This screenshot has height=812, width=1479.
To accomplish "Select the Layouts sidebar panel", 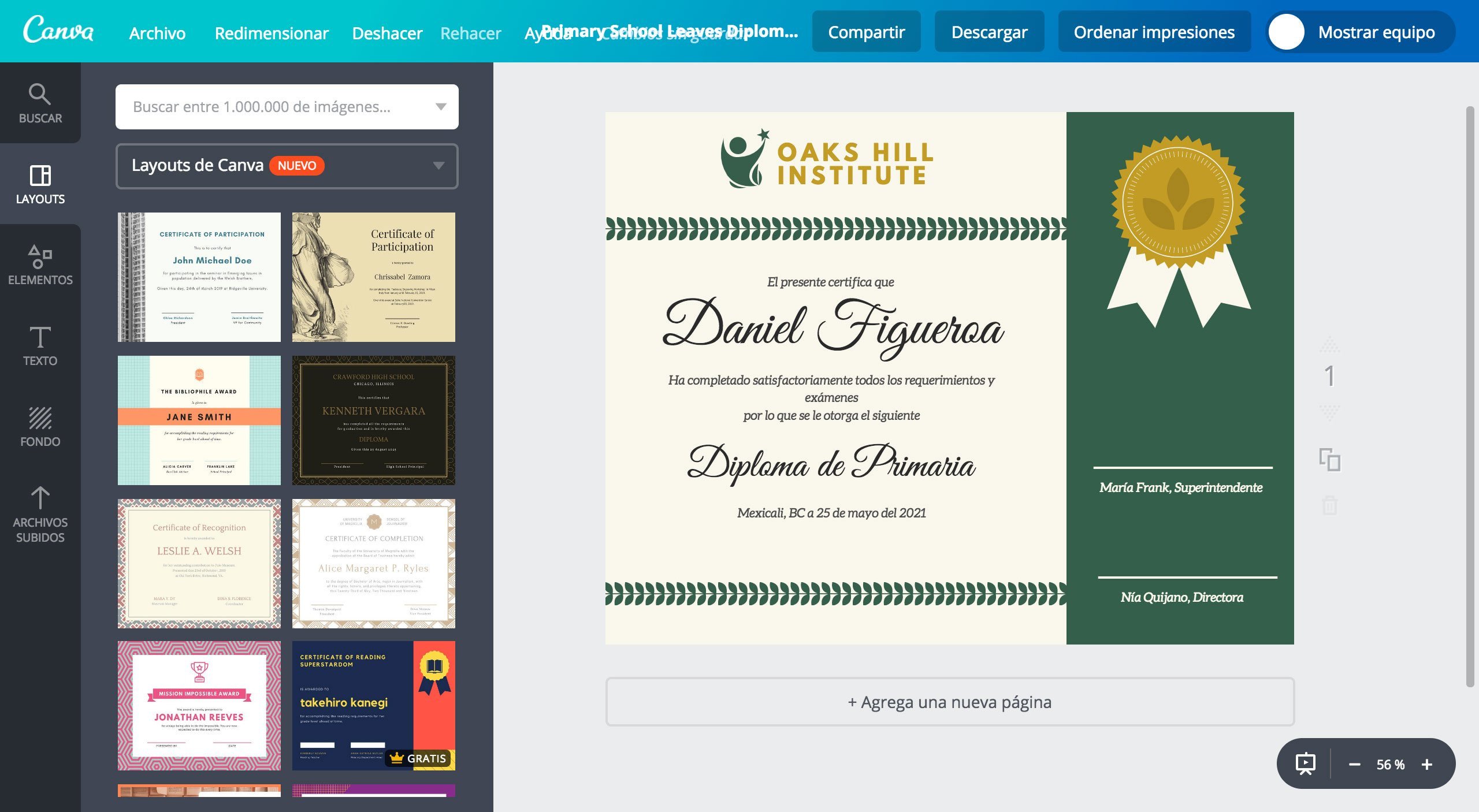I will coord(40,184).
